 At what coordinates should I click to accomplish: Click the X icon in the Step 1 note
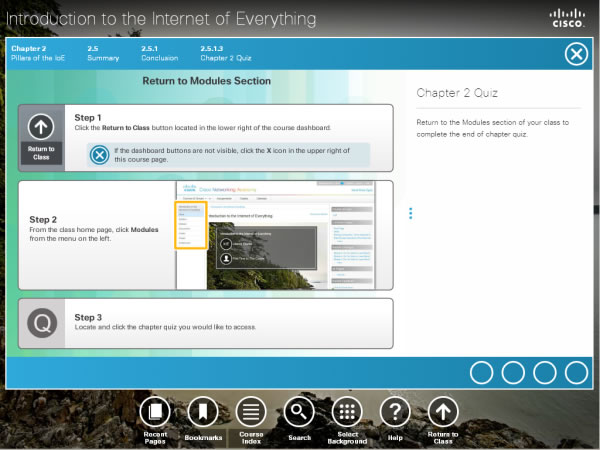point(99,154)
